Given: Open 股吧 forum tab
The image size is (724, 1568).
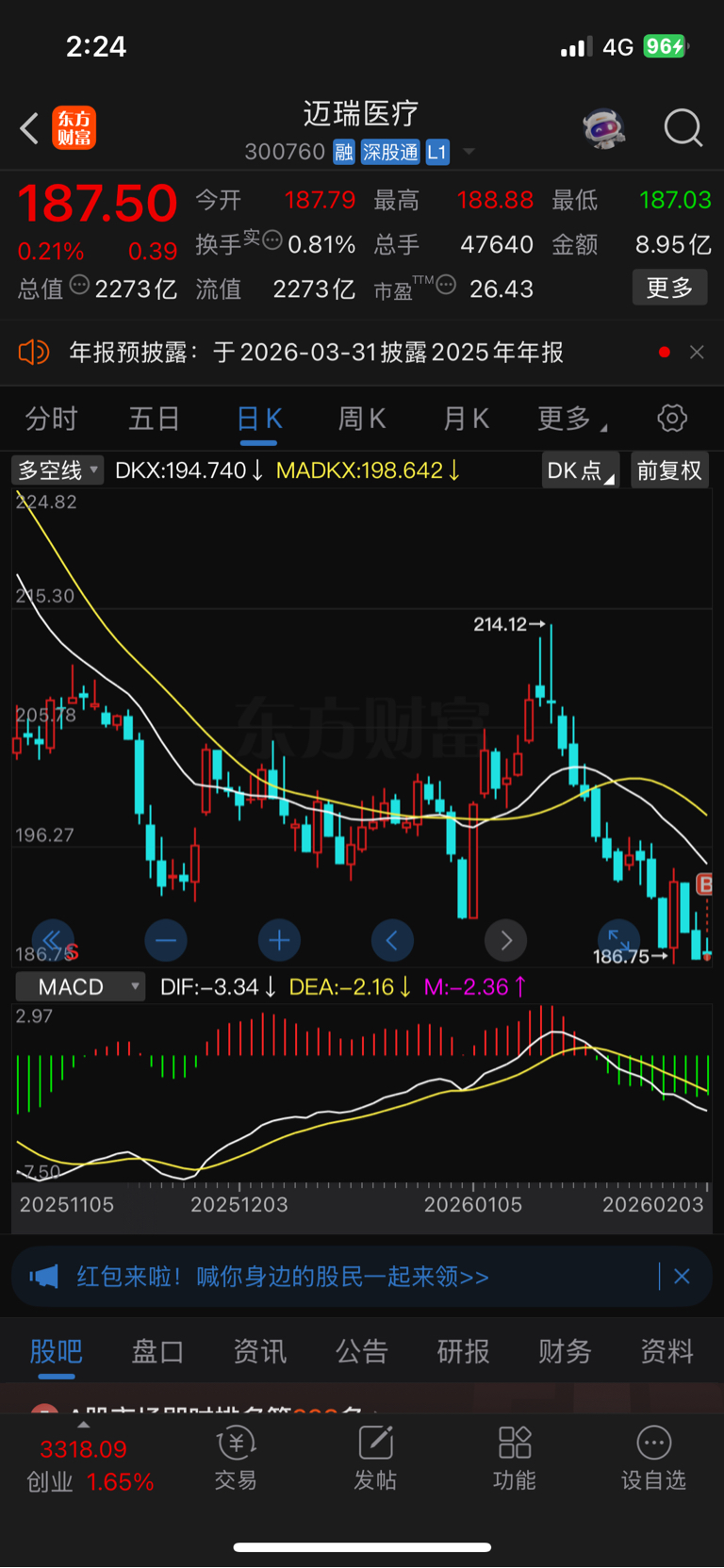Looking at the screenshot, I should coord(57,1352).
